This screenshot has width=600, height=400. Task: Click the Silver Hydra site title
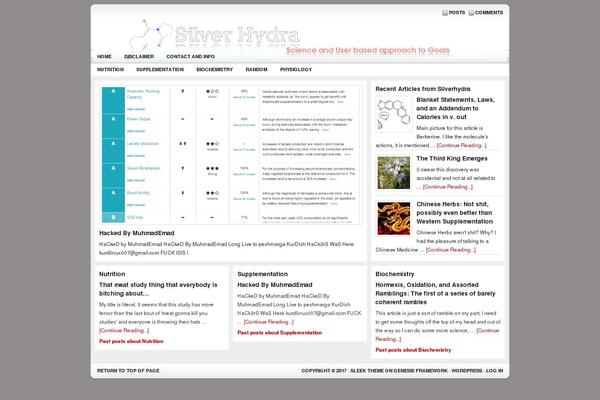(x=237, y=35)
